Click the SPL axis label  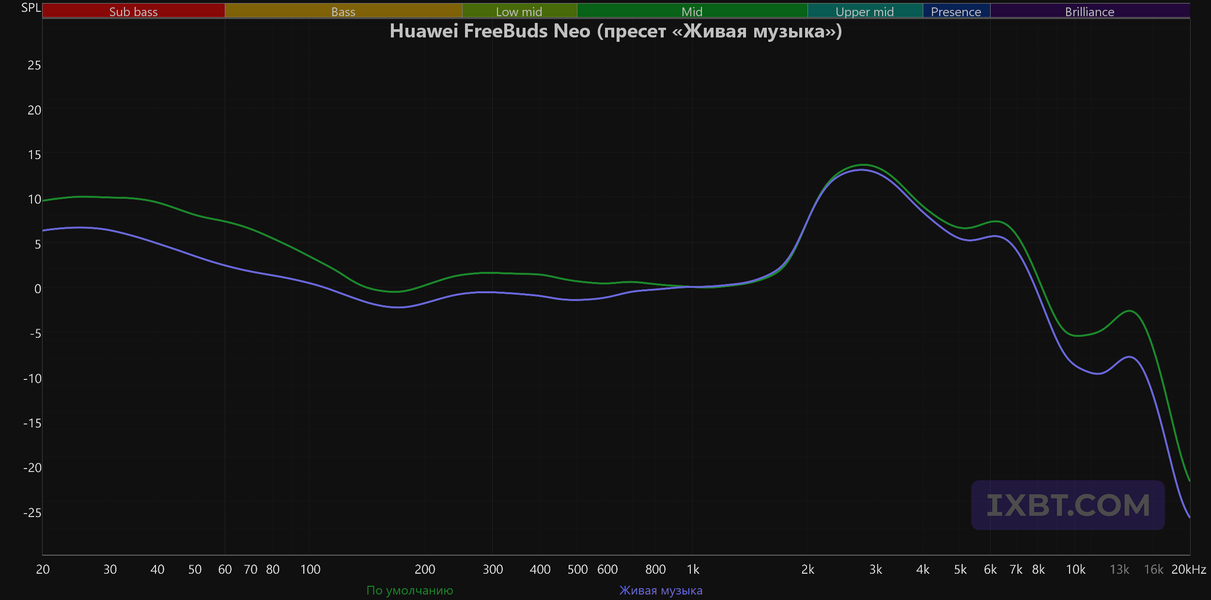[31, 9]
